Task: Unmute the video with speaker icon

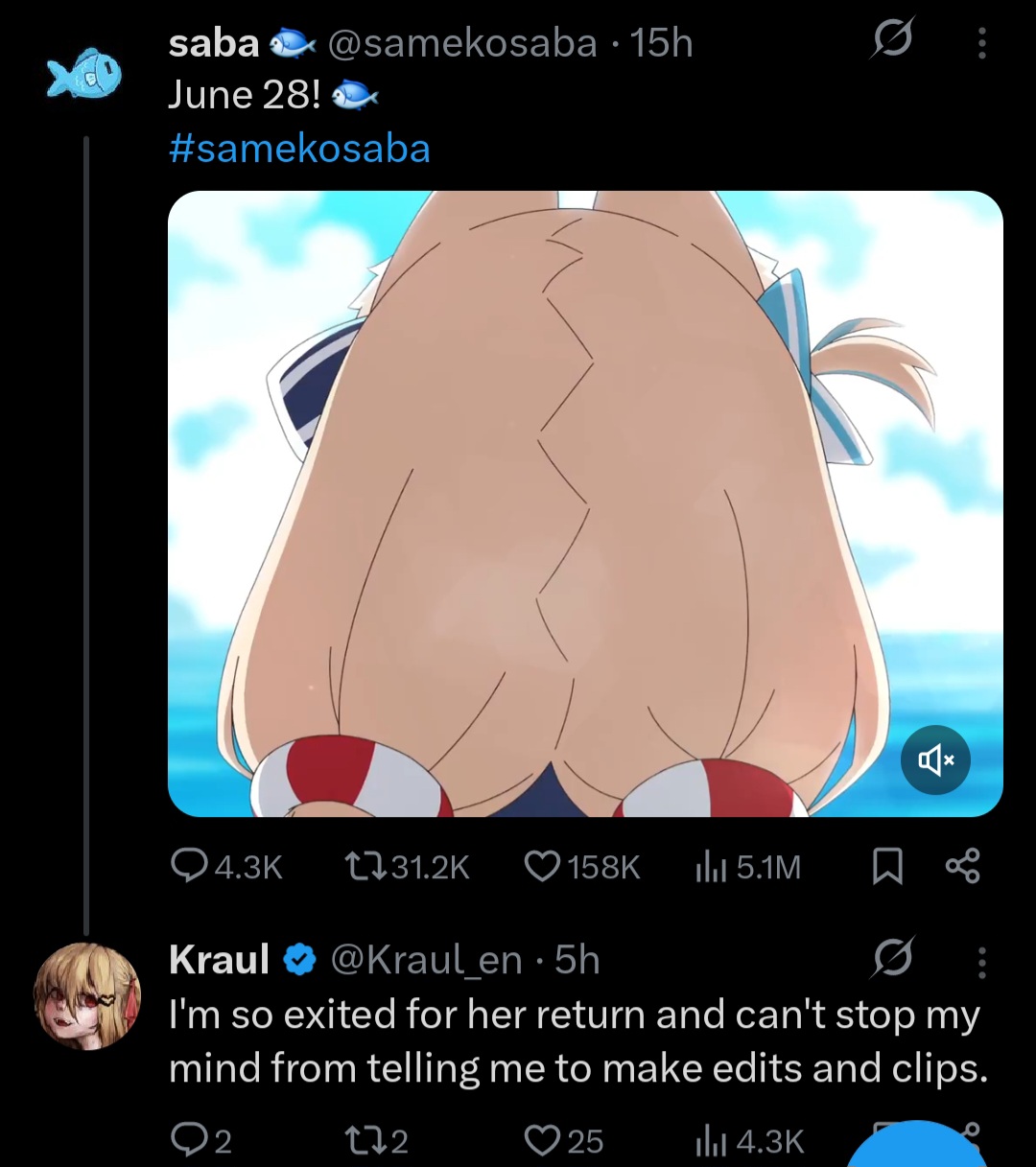Action: pyautogui.click(x=935, y=760)
